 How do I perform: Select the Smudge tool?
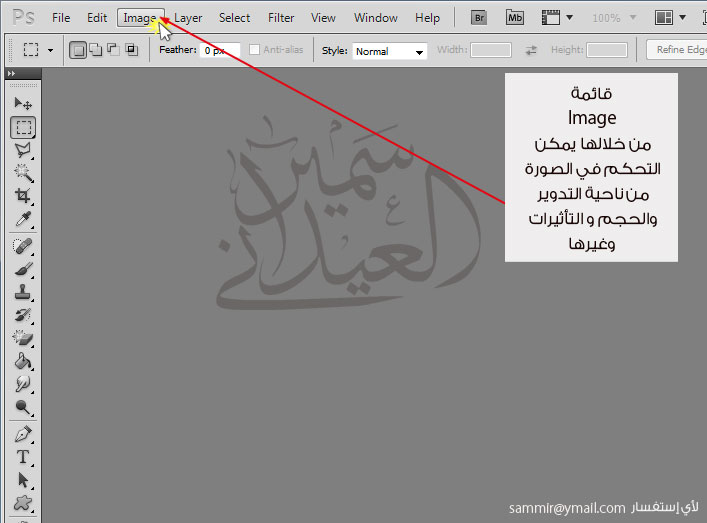click(x=23, y=385)
